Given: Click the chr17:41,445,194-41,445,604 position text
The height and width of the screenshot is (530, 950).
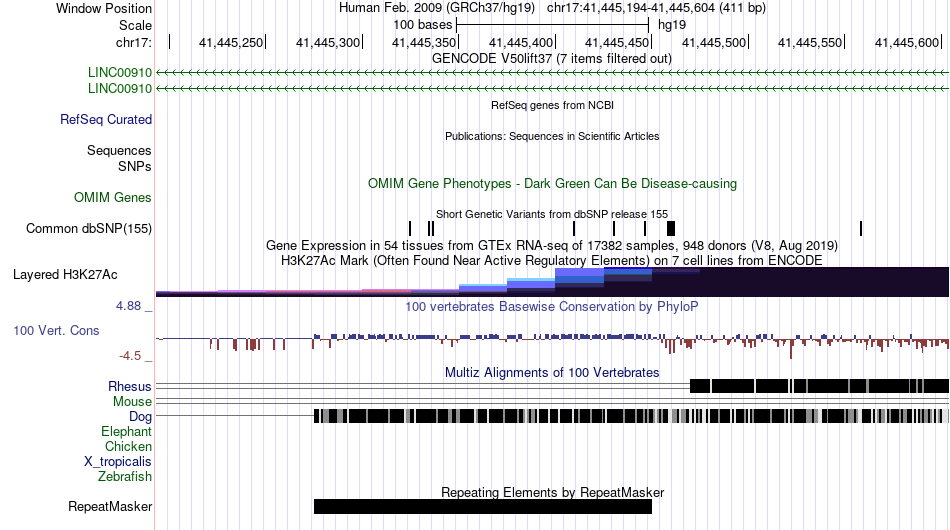Looking at the screenshot, I should (x=656, y=8).
